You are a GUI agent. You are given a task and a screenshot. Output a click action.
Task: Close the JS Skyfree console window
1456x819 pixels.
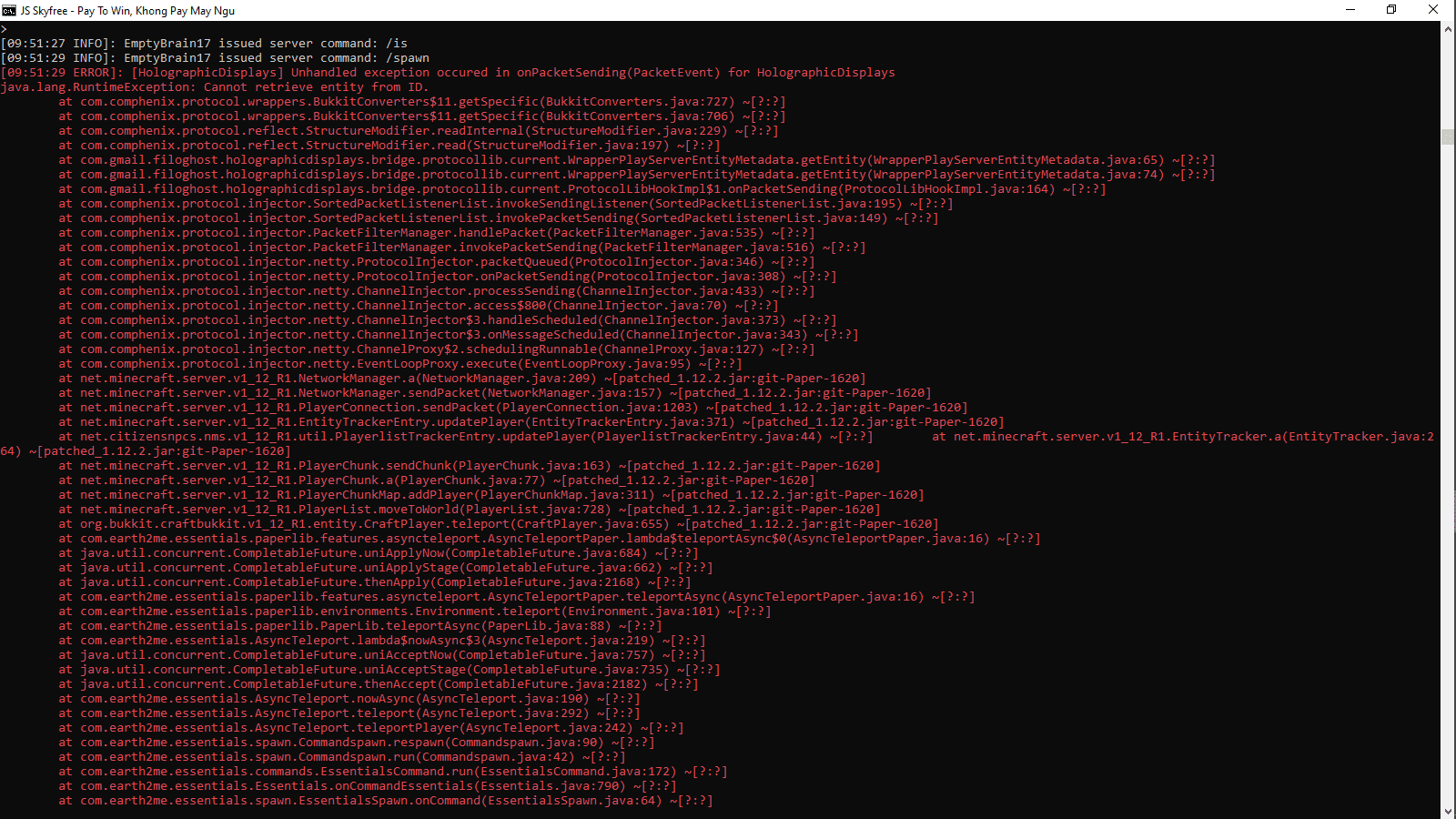coord(1433,10)
